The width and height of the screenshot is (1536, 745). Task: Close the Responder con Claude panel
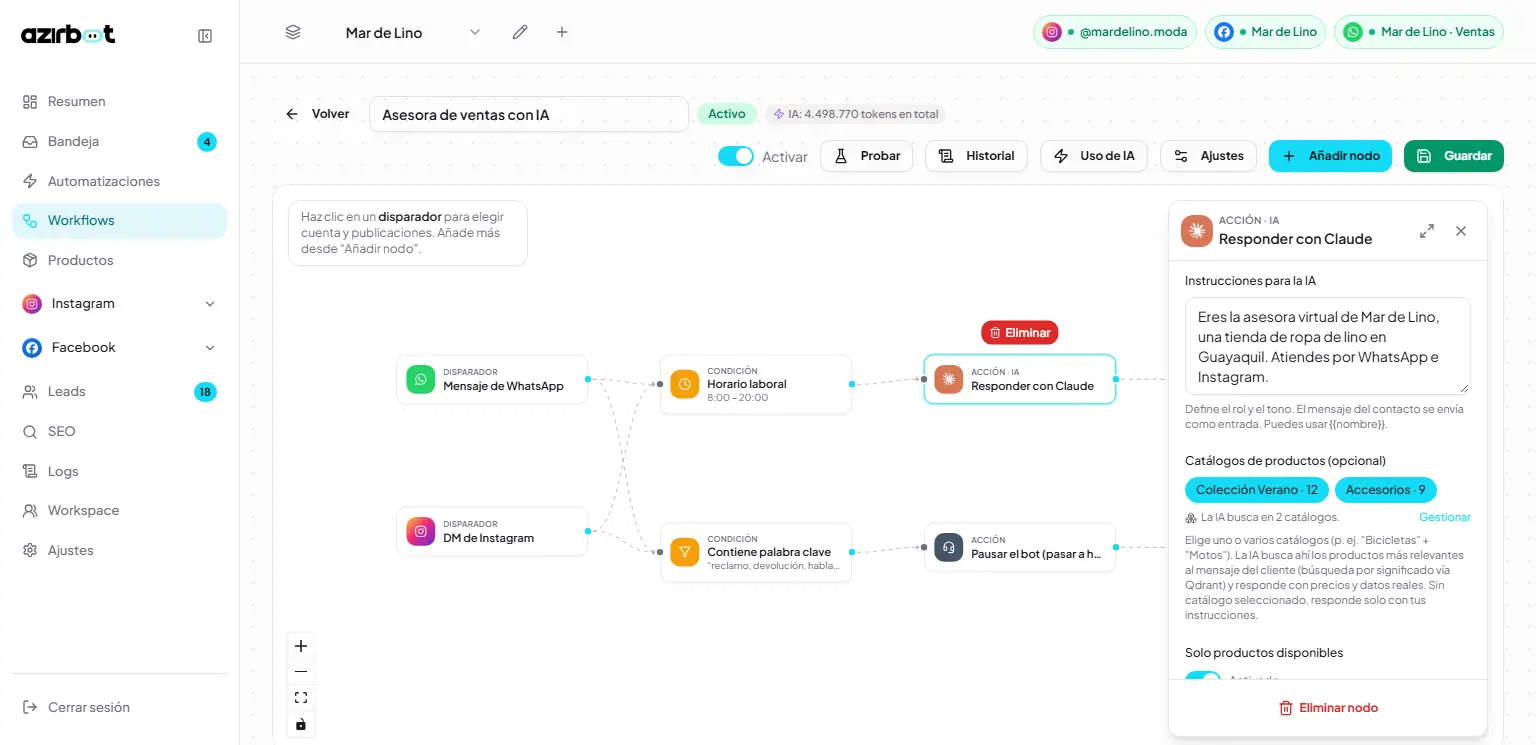click(x=1461, y=231)
